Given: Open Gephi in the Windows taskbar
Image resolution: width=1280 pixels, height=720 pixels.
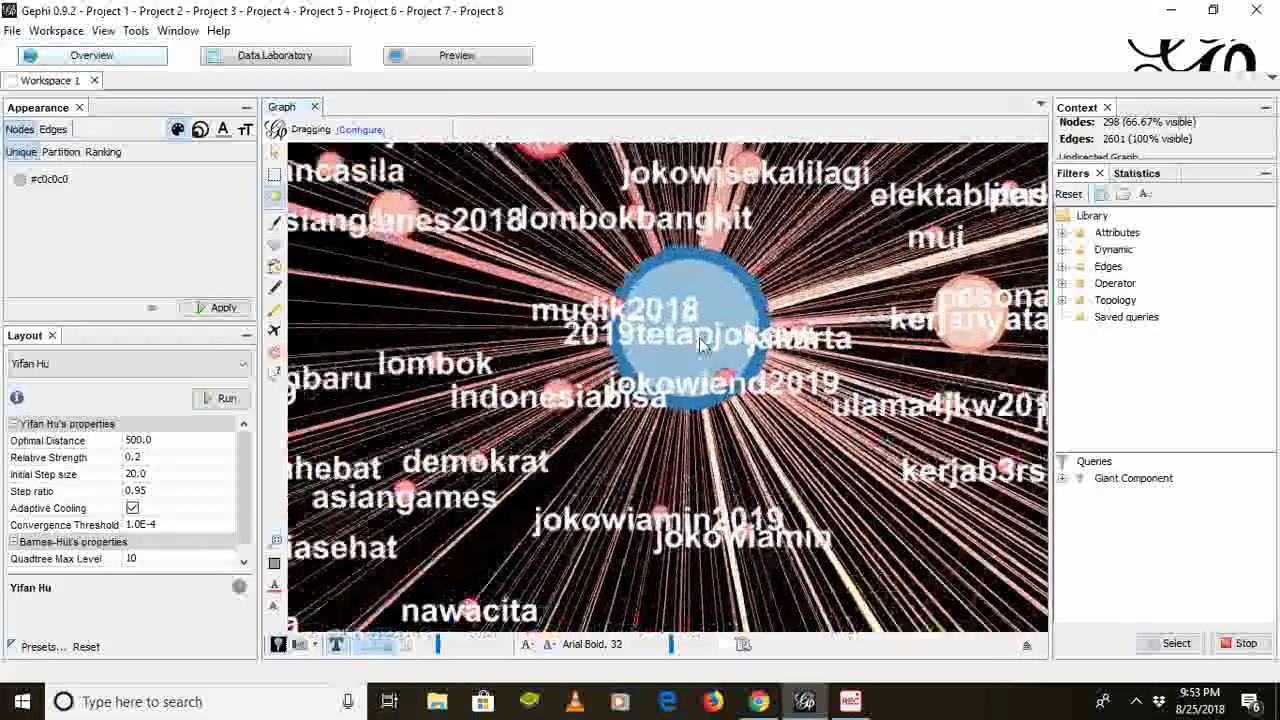Looking at the screenshot, I should (805, 702).
